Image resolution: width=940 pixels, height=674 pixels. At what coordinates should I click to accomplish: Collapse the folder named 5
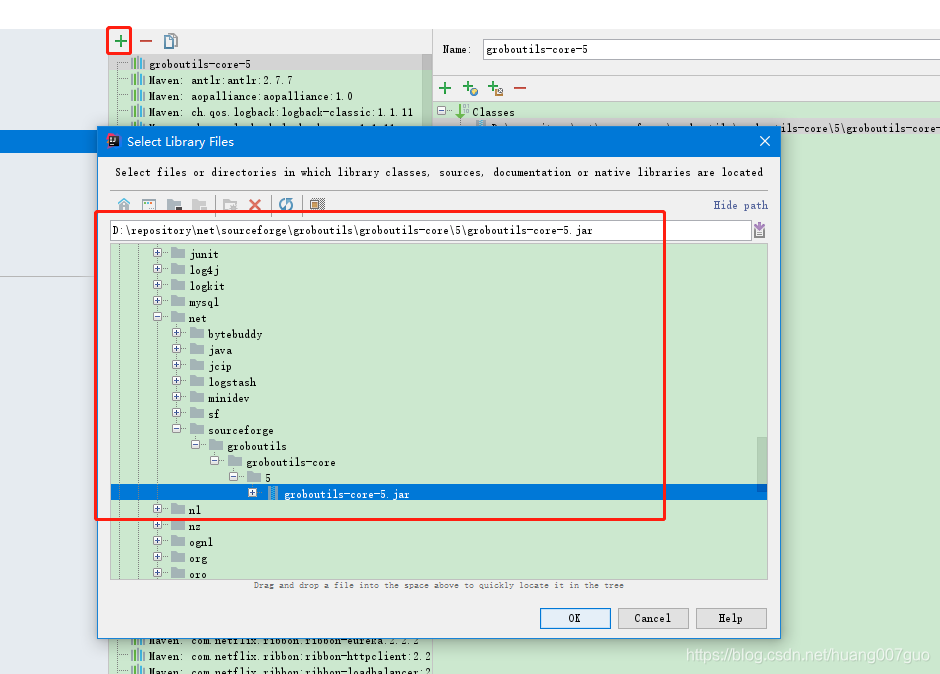pyautogui.click(x=233, y=476)
